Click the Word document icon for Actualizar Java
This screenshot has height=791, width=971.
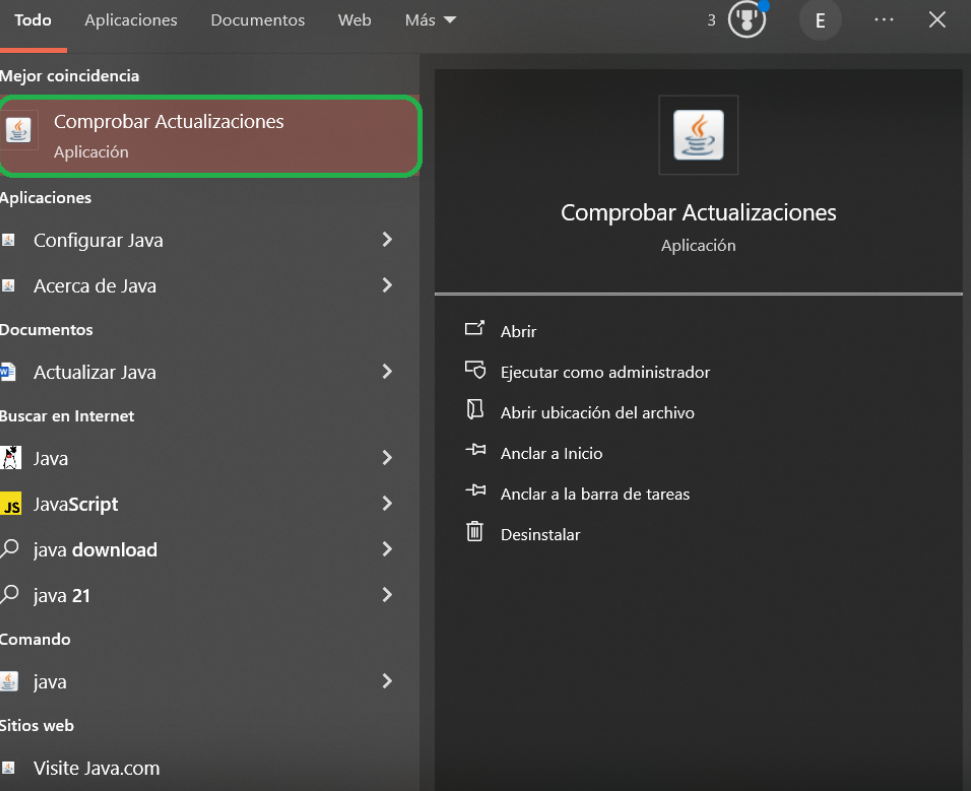coord(9,372)
